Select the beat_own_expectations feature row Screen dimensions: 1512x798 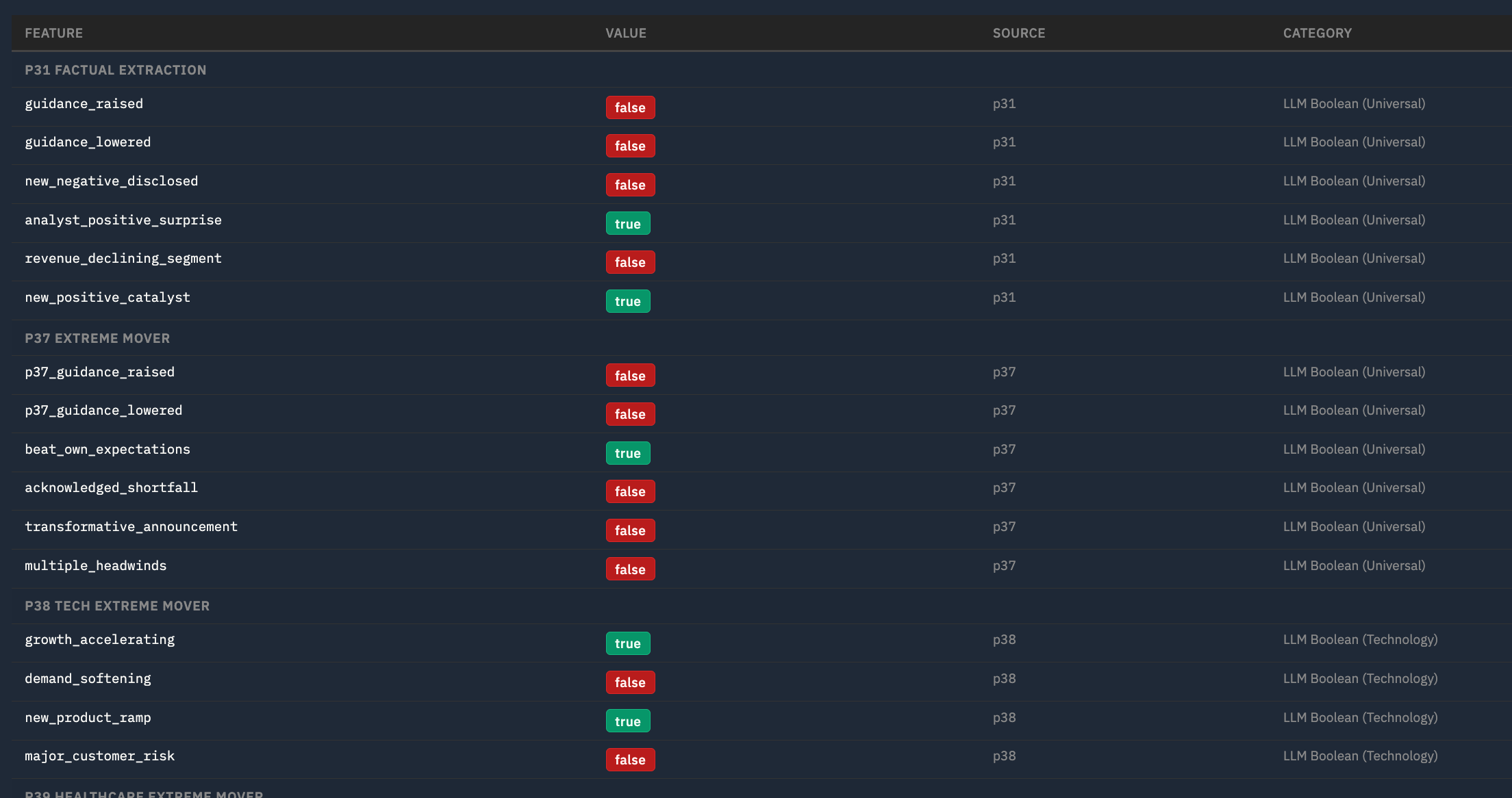[x=108, y=449]
